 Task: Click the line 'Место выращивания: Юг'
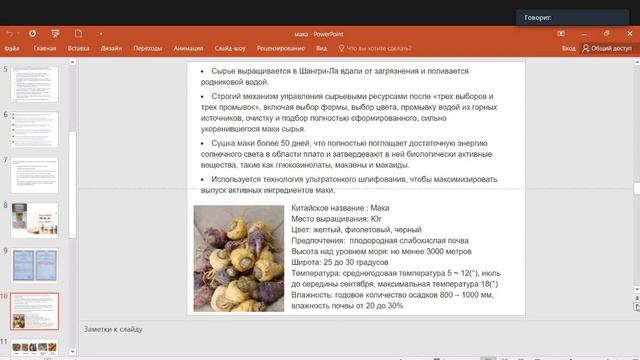pos(336,219)
